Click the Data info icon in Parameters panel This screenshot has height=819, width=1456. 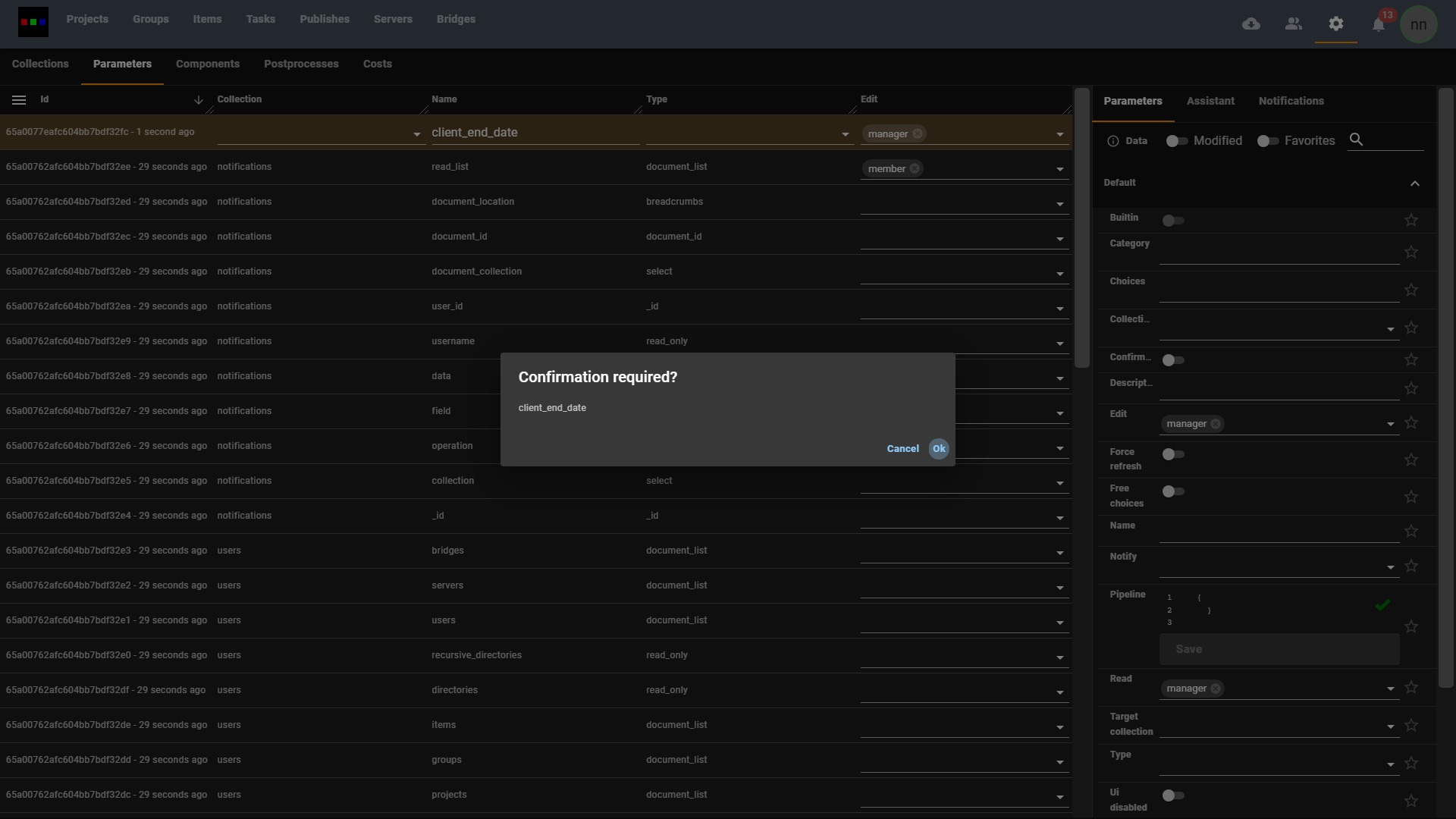tap(1112, 141)
